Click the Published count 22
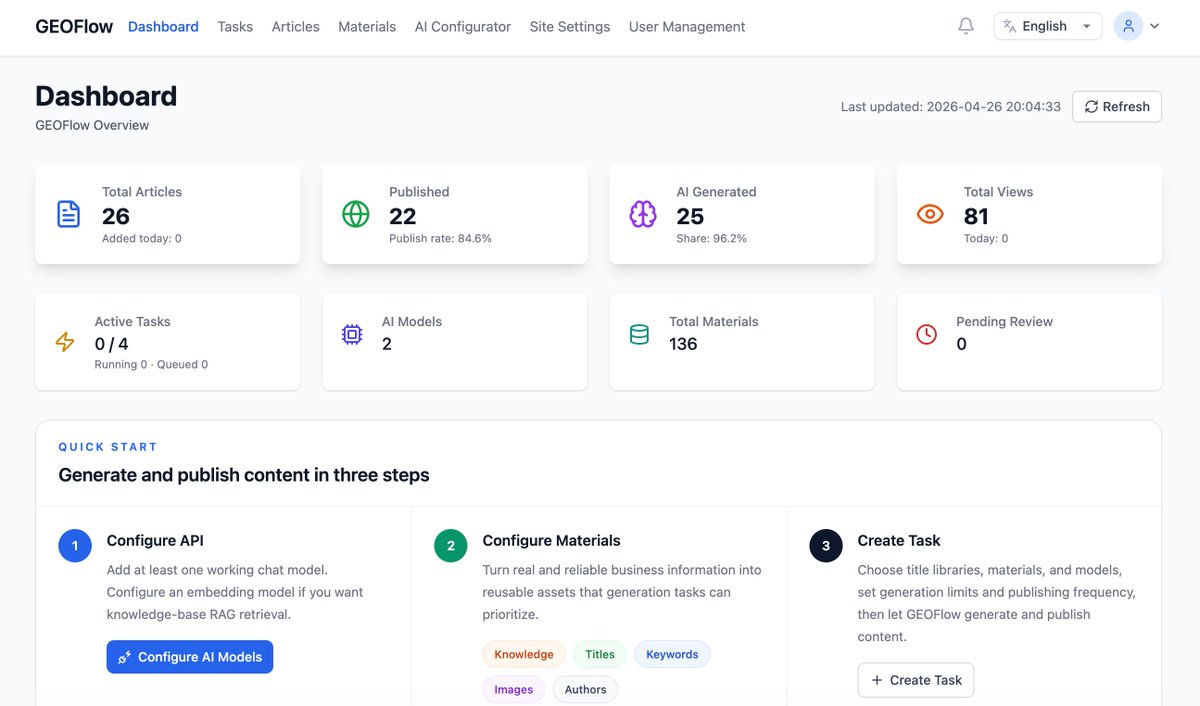This screenshot has width=1200, height=706. [403, 216]
